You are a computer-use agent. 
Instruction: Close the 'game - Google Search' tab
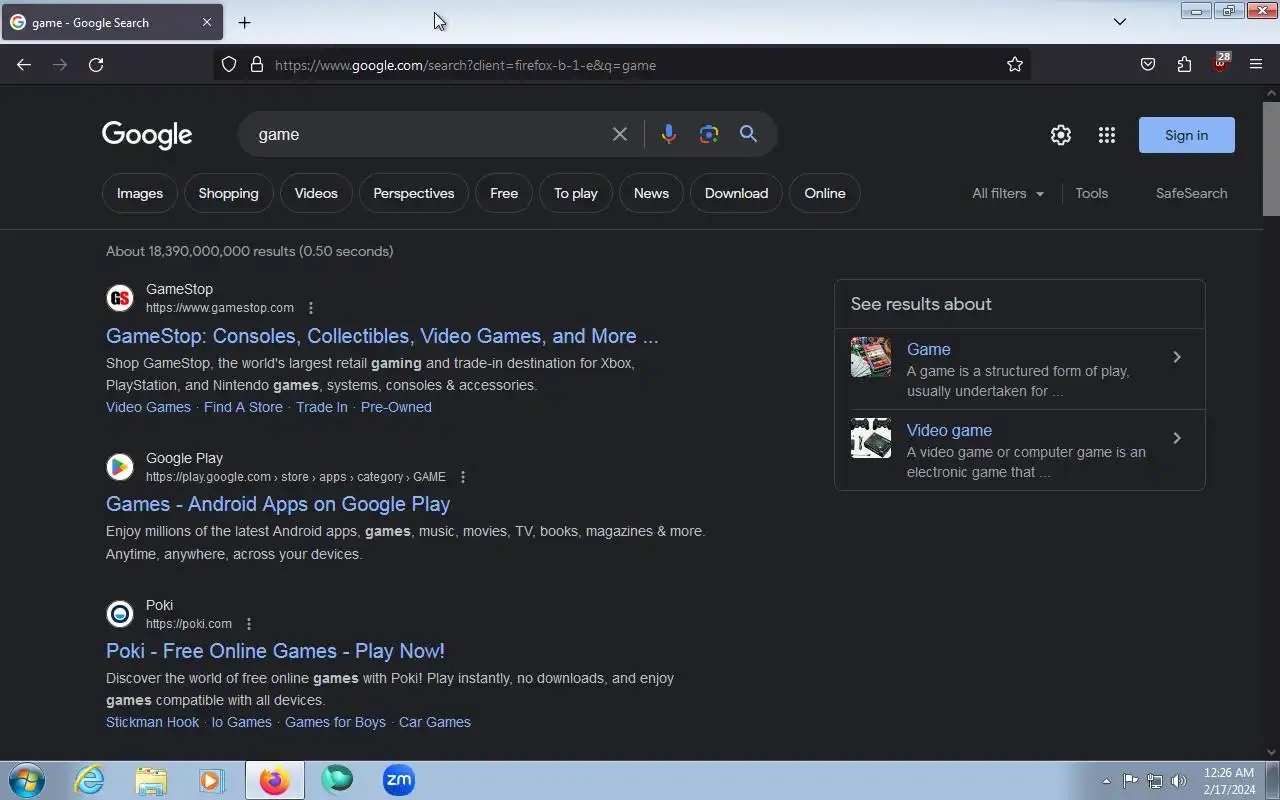click(x=207, y=22)
